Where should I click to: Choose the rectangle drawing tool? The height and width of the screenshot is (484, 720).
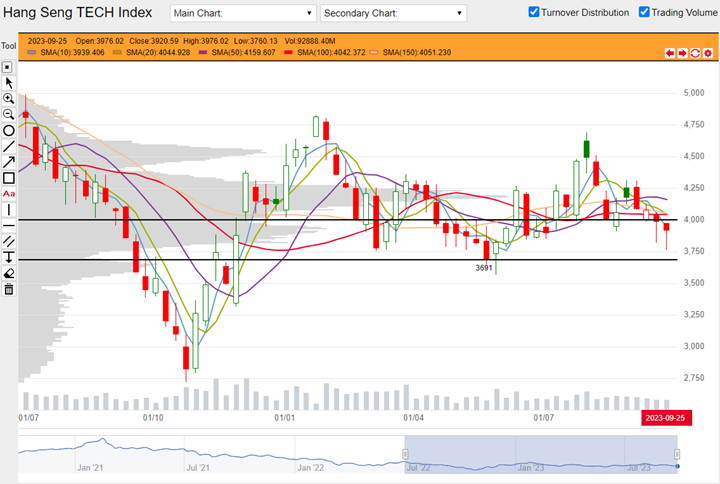[x=9, y=178]
